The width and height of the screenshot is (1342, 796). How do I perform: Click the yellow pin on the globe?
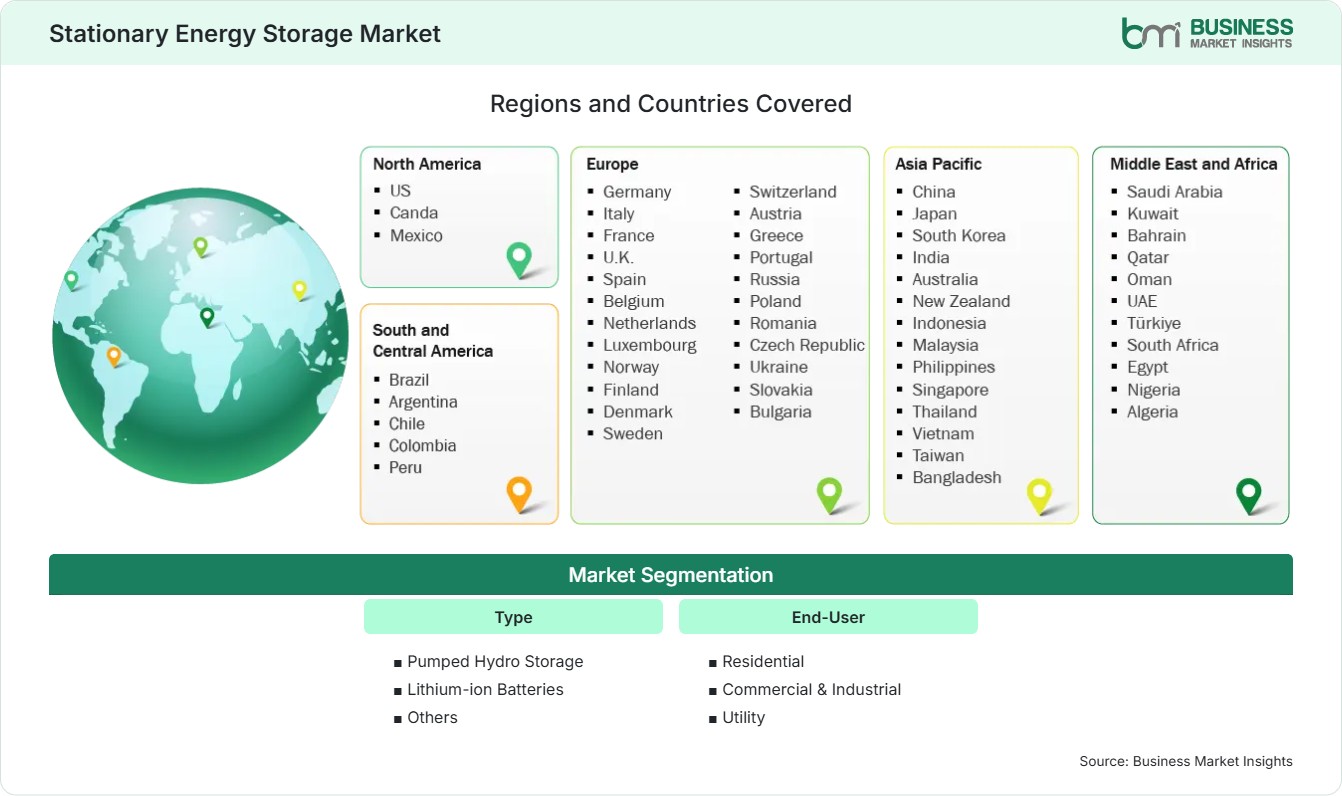click(x=299, y=290)
